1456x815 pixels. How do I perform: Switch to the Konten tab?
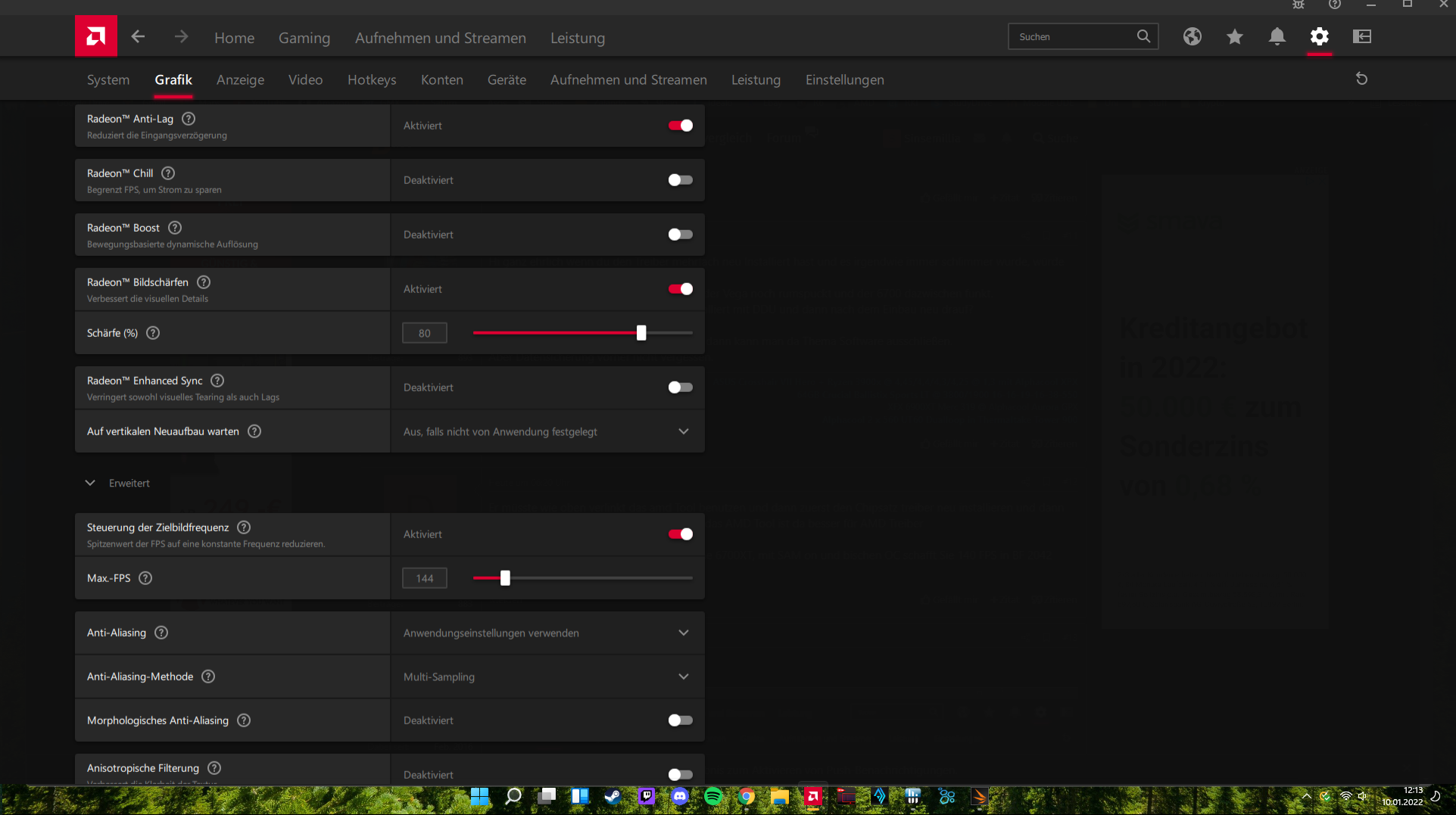click(x=442, y=79)
